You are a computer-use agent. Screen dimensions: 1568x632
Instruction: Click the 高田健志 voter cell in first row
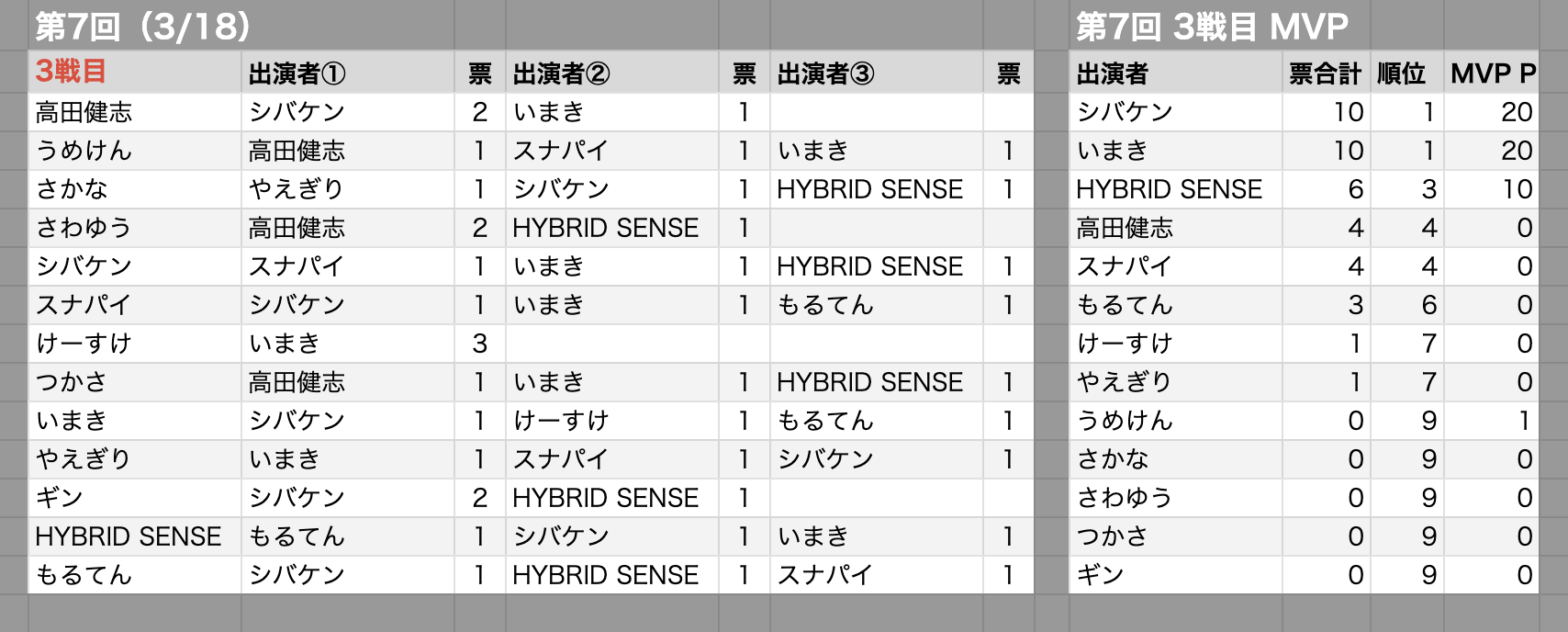click(135, 112)
